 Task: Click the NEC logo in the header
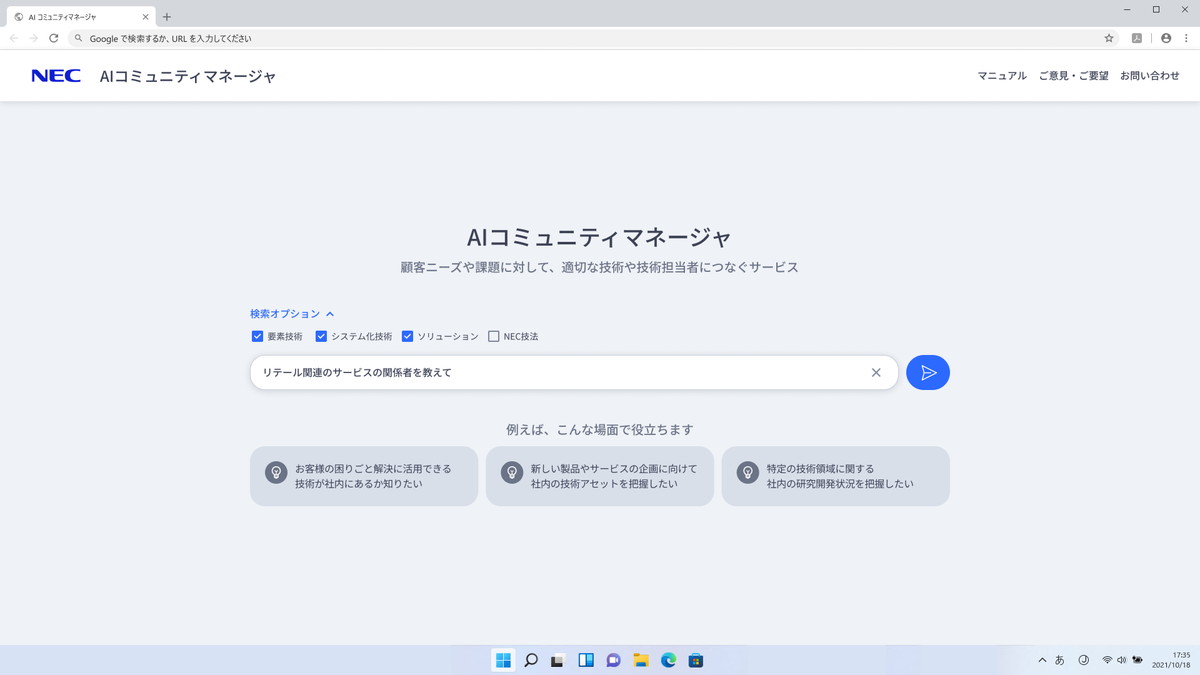click(56, 75)
